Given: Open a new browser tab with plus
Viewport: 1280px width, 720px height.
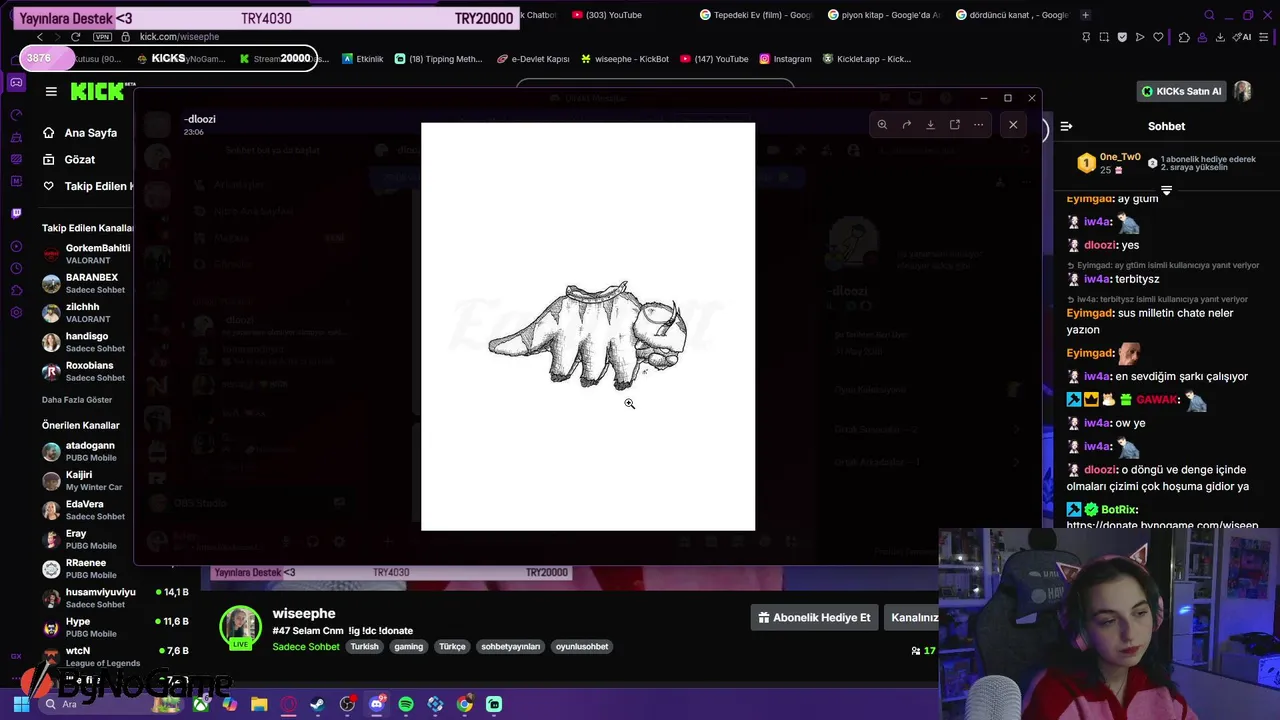Looking at the screenshot, I should [x=1086, y=15].
